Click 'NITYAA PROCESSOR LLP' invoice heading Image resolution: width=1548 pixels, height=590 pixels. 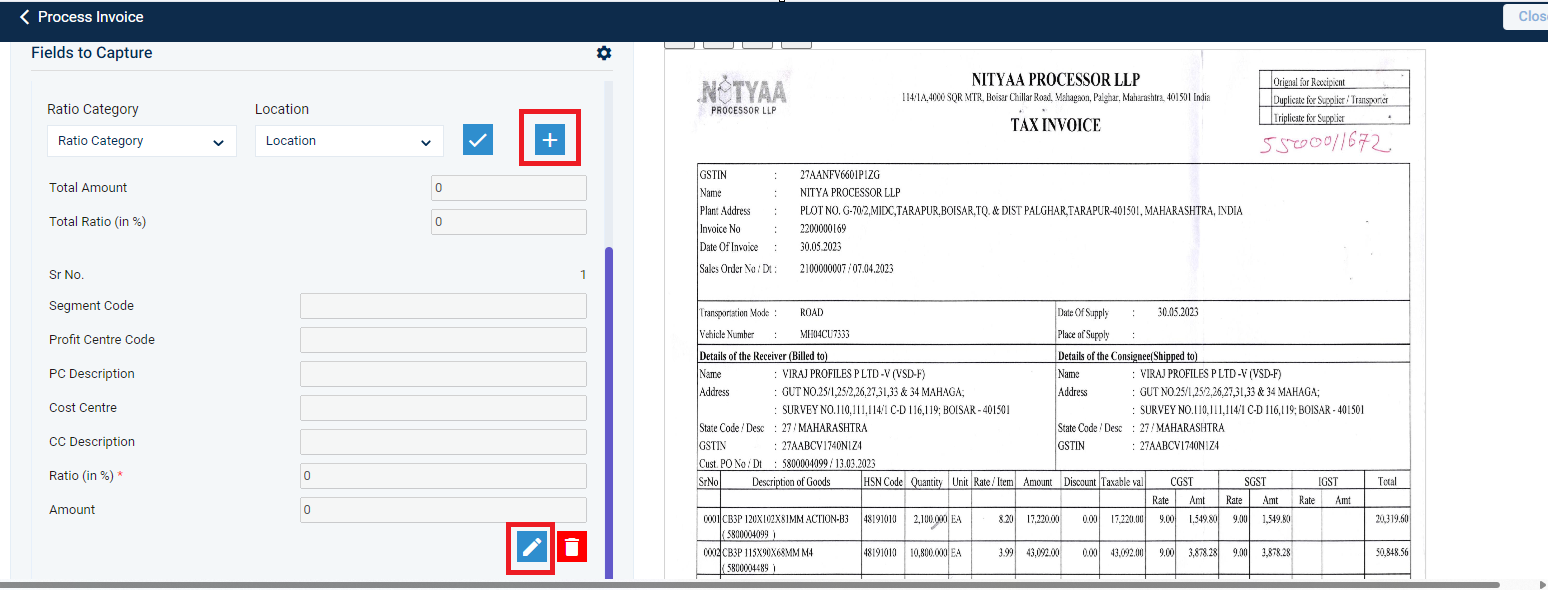point(1055,80)
